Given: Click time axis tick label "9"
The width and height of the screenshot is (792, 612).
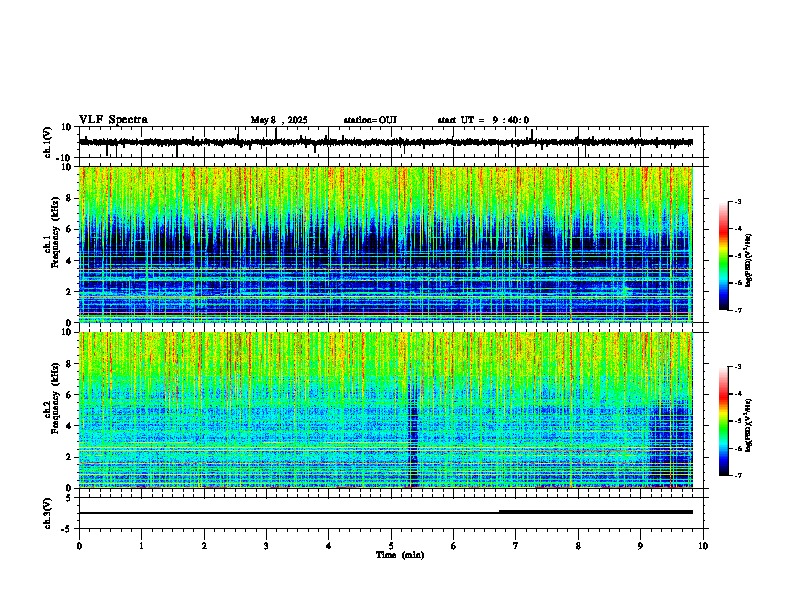Looking at the screenshot, I should (x=640, y=546).
